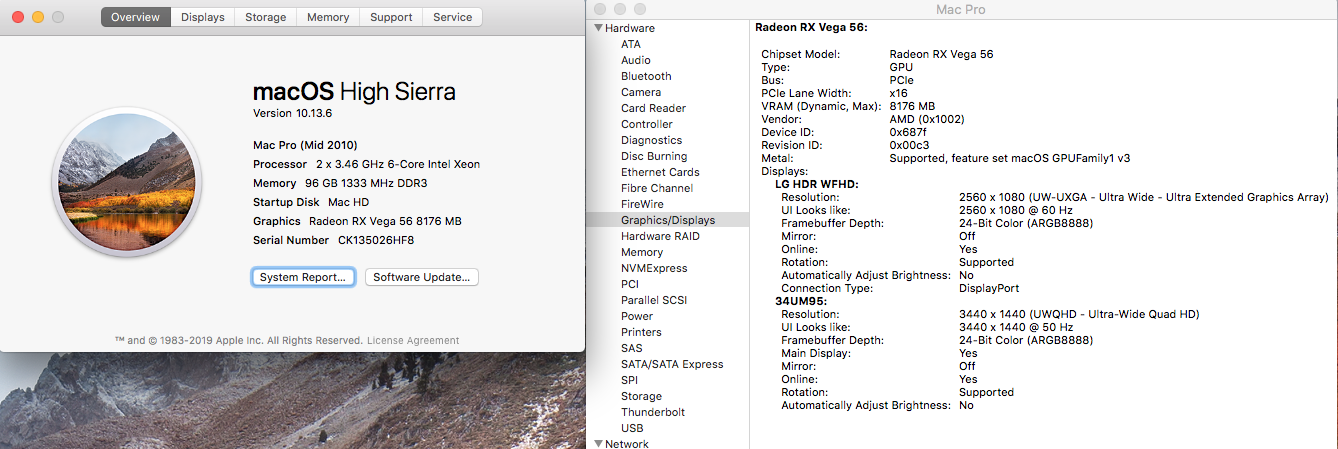Image resolution: width=1338 pixels, height=449 pixels.
Task: Select Camera in the sidebar
Action: pyautogui.click(x=641, y=92)
